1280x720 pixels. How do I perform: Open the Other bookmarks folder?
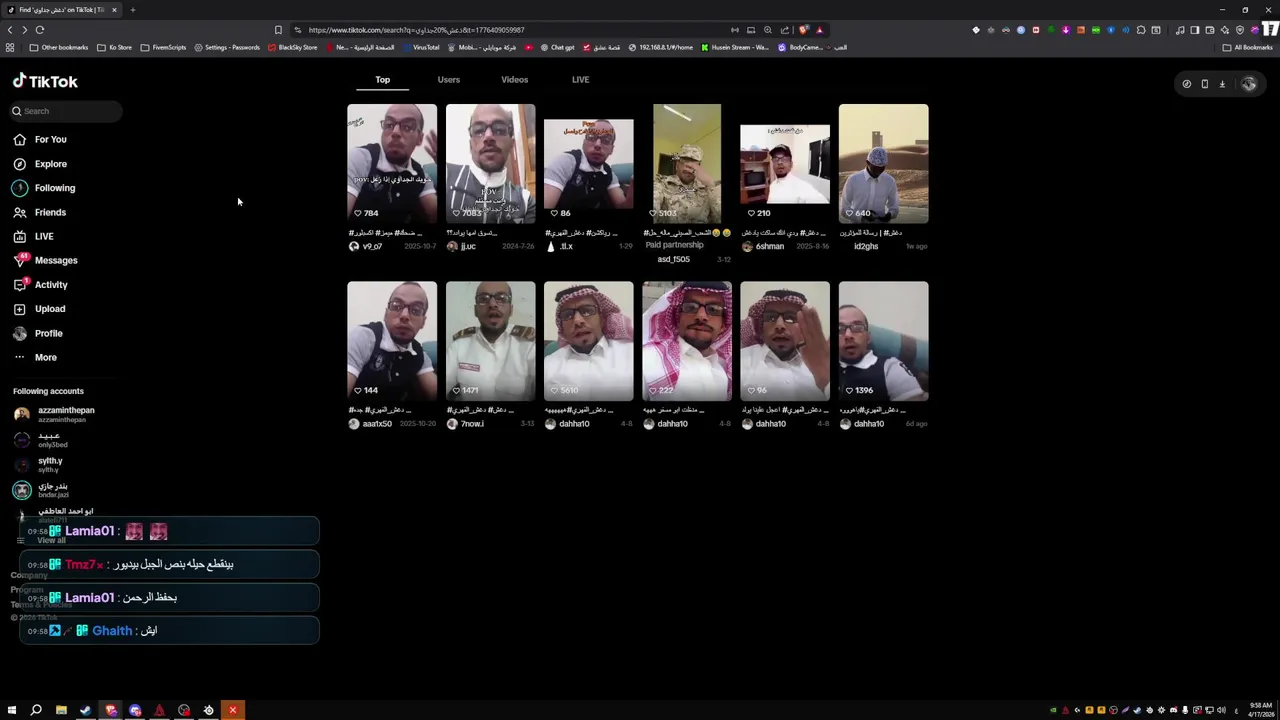(59, 47)
